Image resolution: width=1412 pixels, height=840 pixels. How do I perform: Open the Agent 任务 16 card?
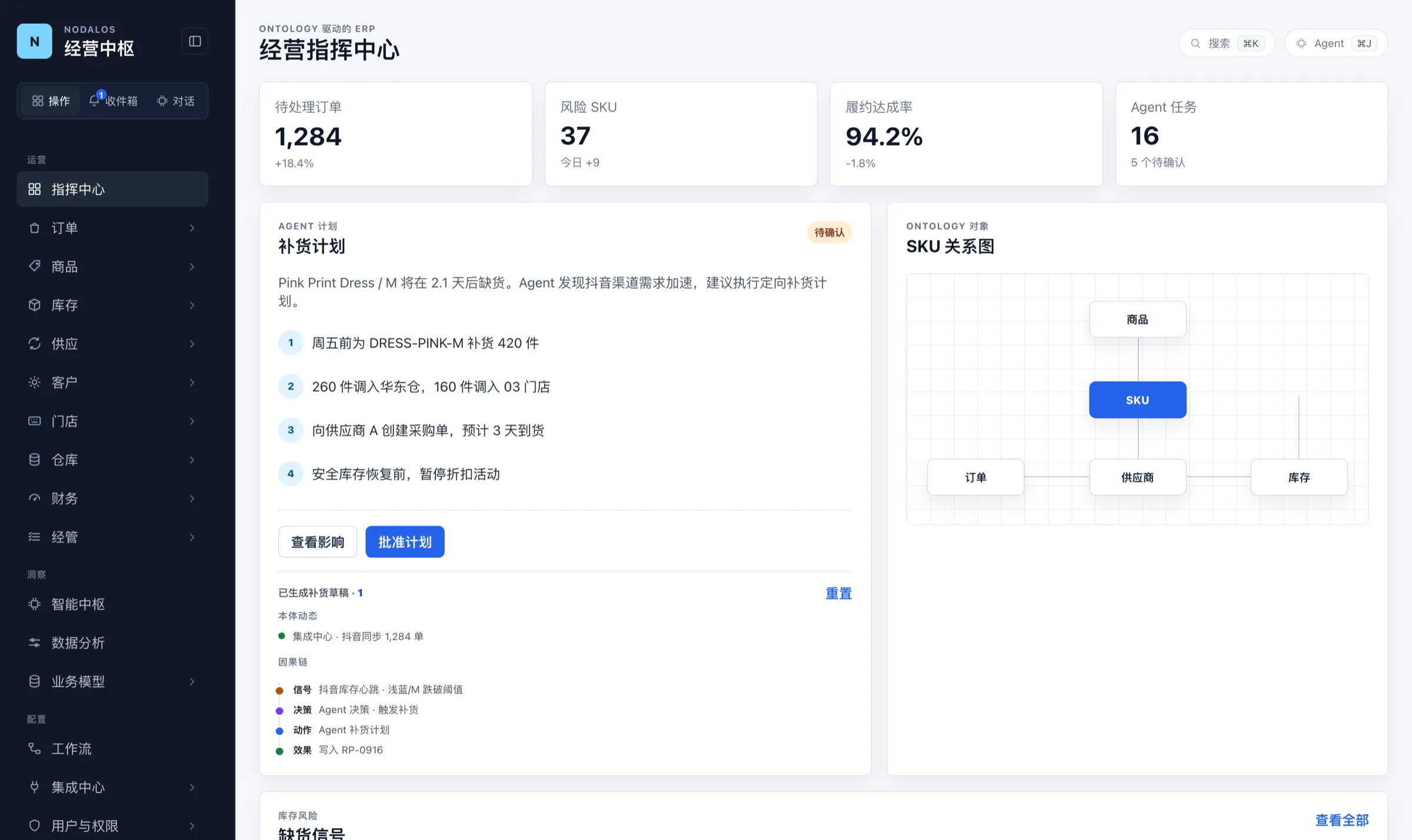(x=1251, y=134)
